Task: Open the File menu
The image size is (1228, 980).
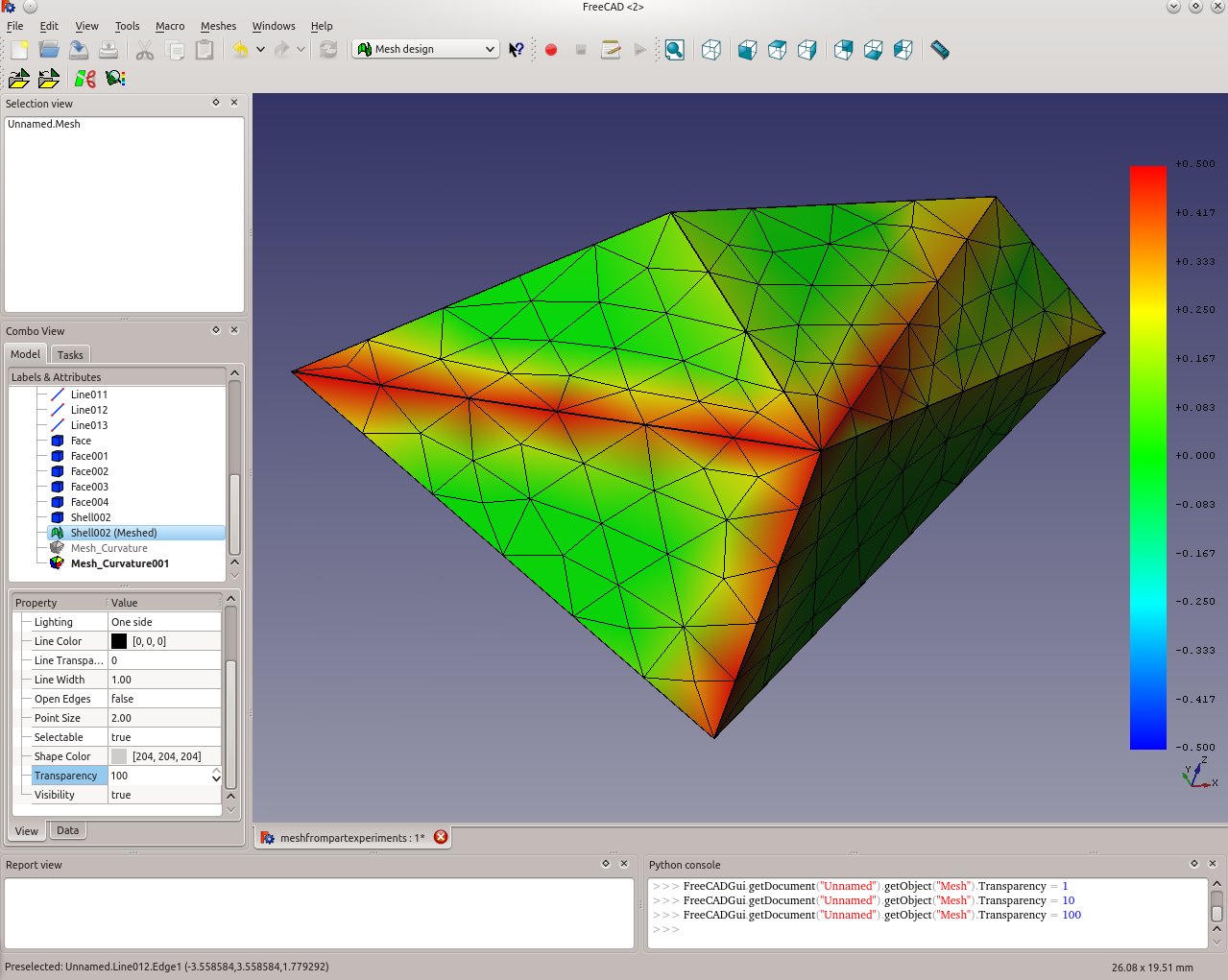Action: [15, 26]
